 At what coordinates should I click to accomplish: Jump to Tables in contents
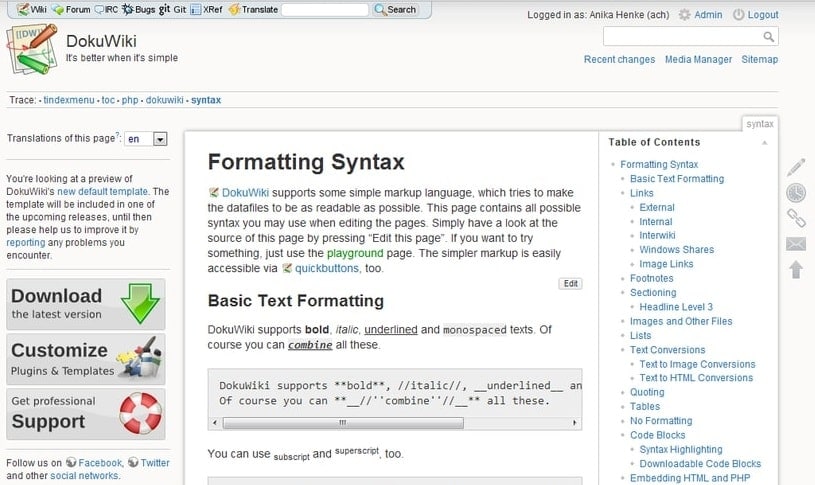pos(645,407)
